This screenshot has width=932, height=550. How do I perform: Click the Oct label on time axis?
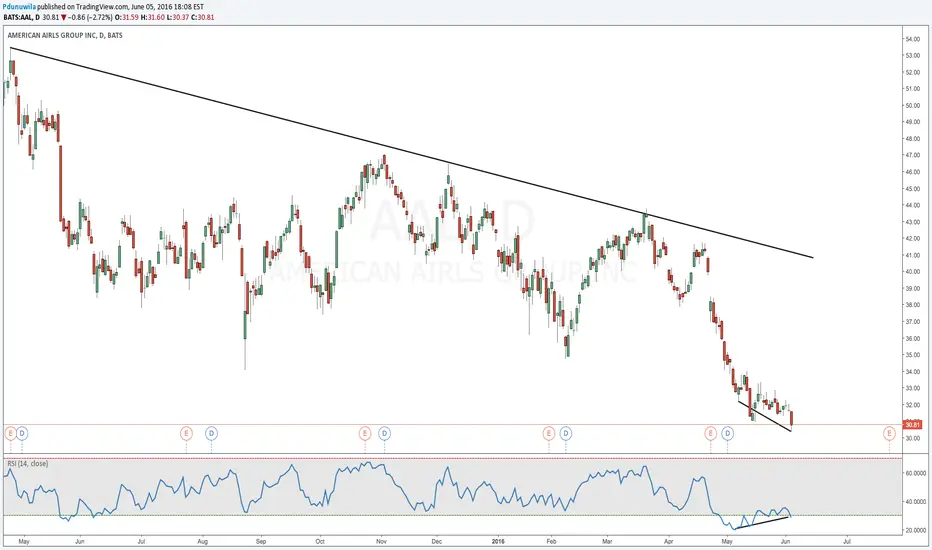click(320, 542)
